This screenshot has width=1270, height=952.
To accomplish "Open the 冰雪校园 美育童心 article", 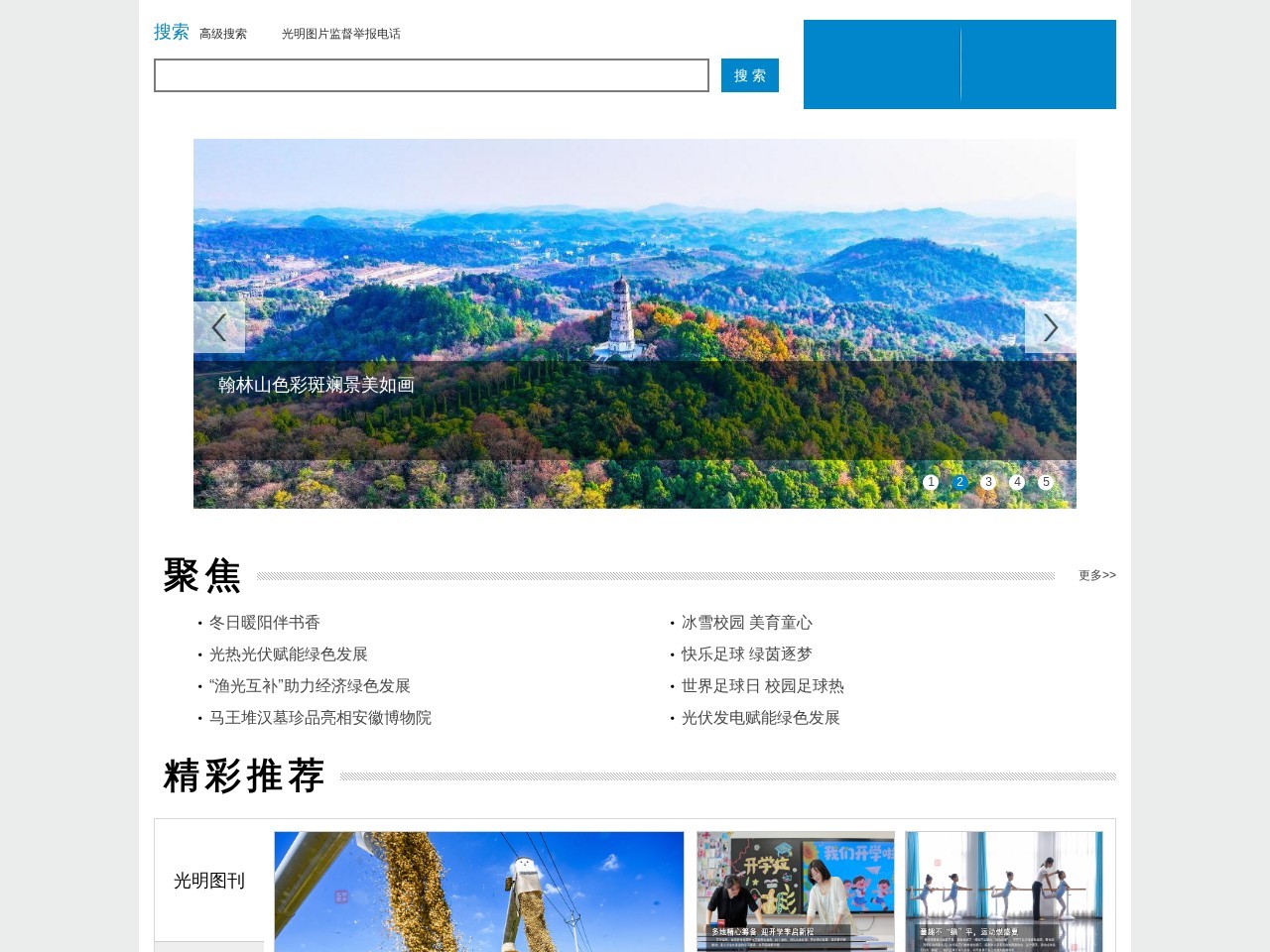I will point(745,623).
